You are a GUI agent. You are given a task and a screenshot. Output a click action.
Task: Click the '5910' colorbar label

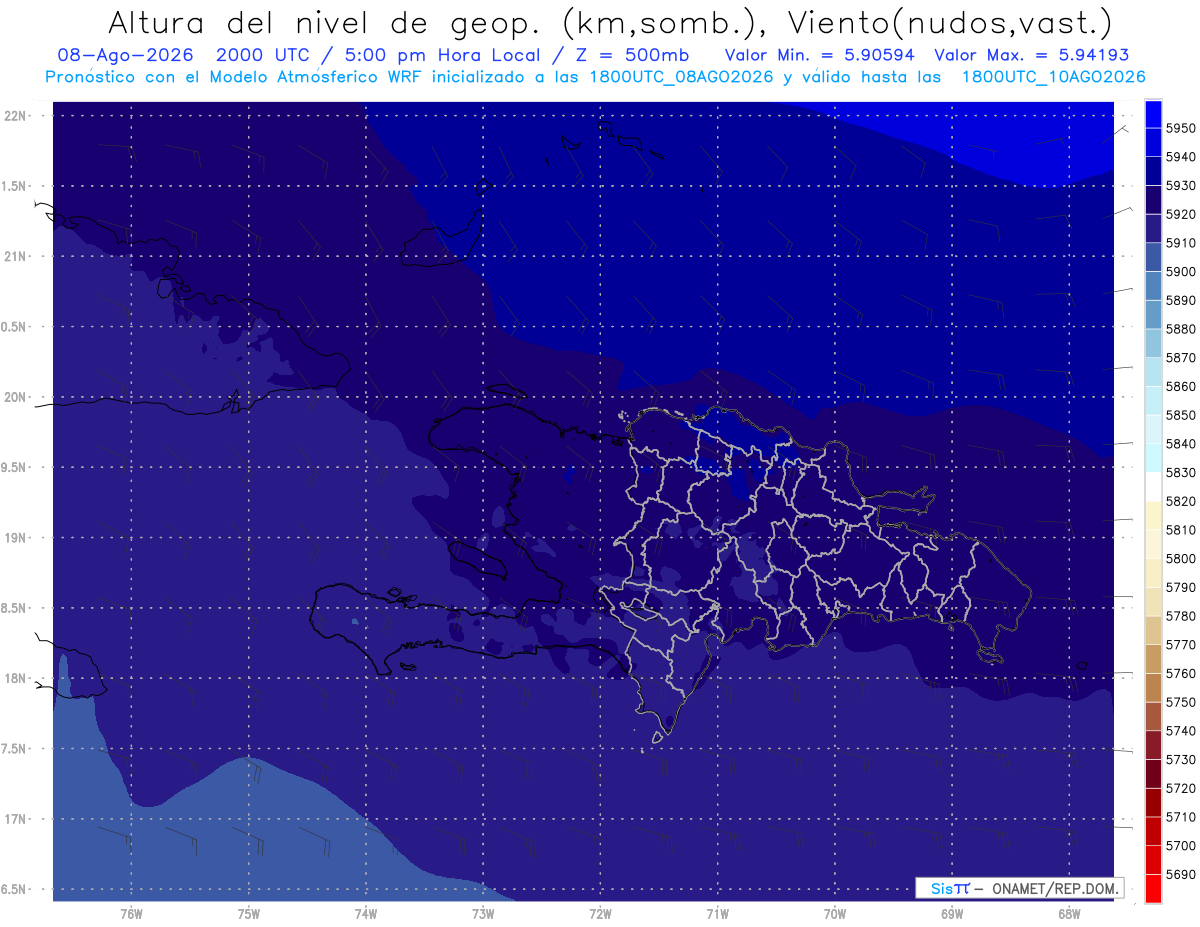click(x=1181, y=243)
